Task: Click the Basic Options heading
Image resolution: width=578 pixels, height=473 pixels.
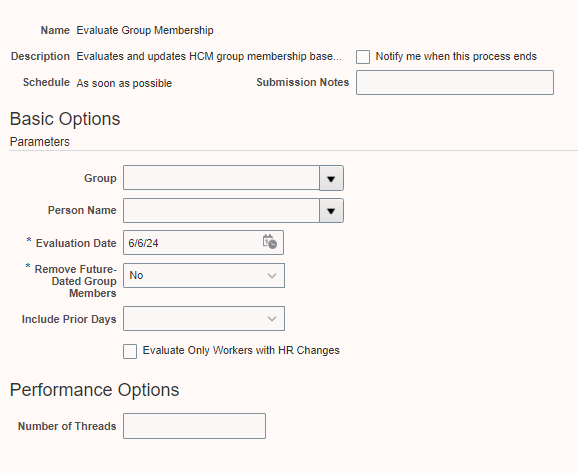Action: pyautogui.click(x=65, y=119)
